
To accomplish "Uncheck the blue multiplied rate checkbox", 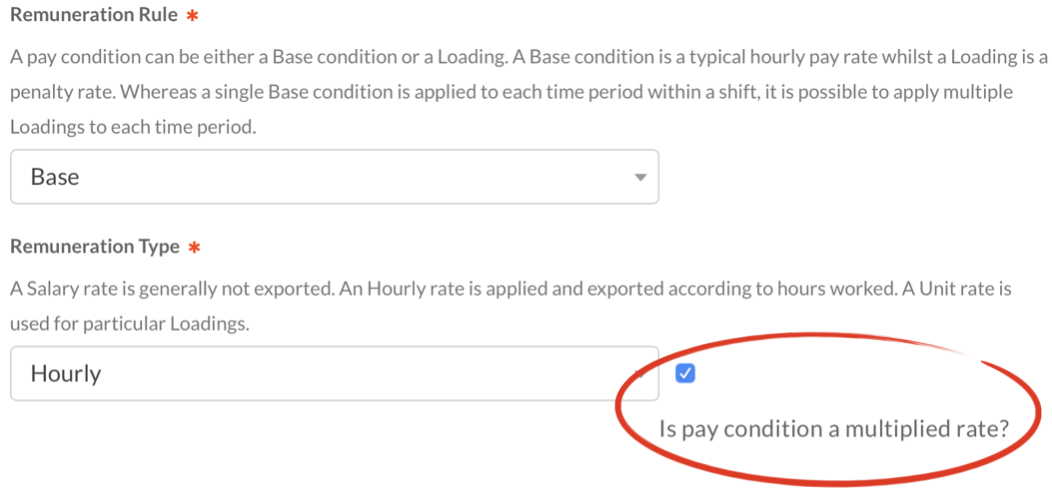I will coord(685,374).
